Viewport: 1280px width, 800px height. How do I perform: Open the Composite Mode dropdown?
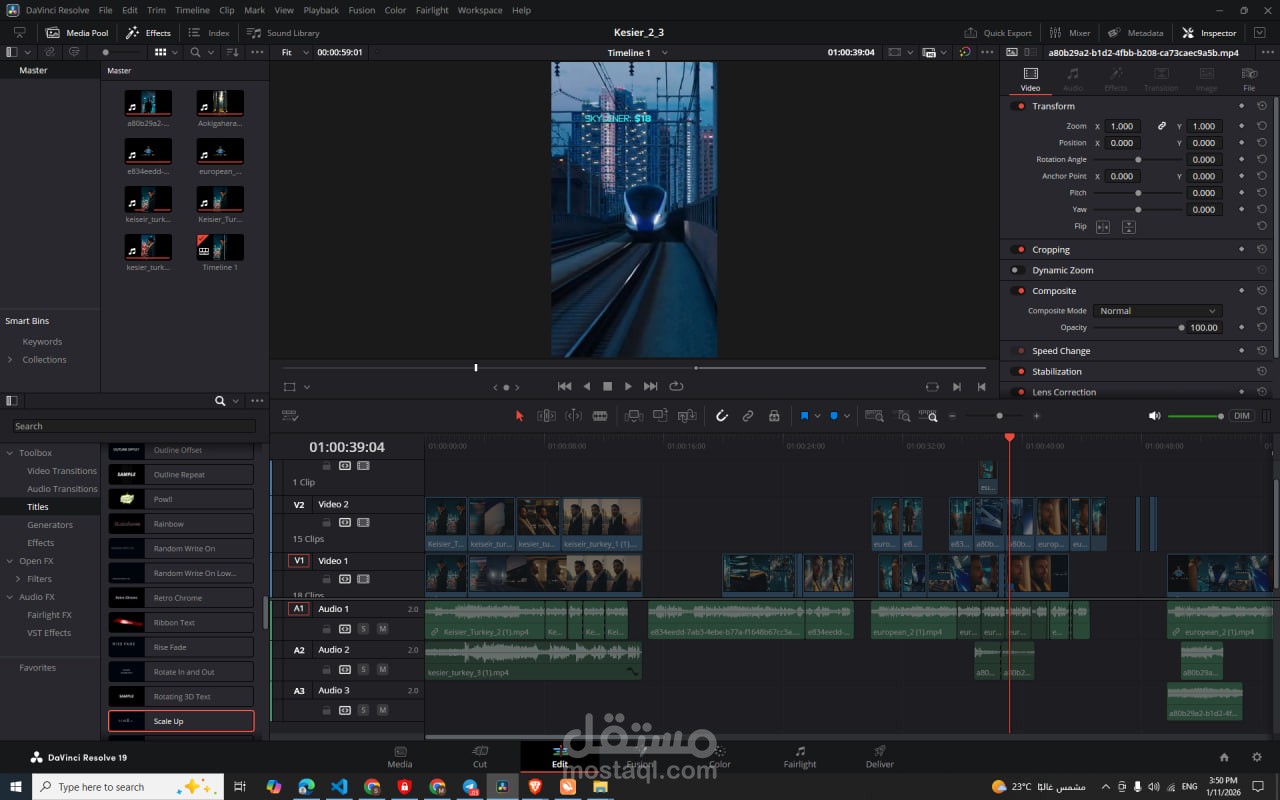tap(1156, 311)
